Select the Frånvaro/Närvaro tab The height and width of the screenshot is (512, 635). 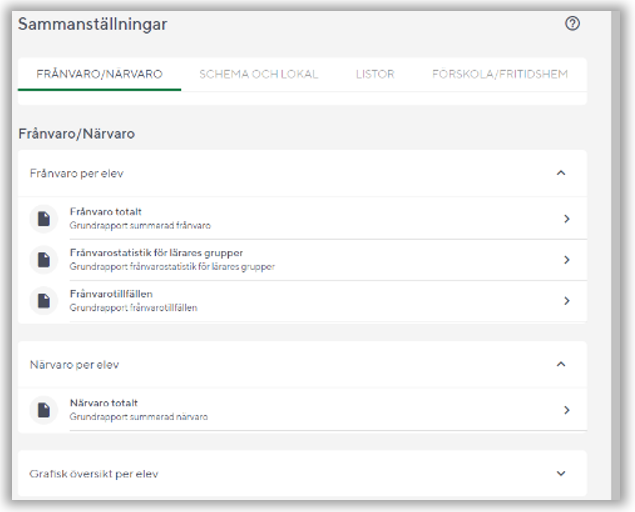(x=99, y=75)
